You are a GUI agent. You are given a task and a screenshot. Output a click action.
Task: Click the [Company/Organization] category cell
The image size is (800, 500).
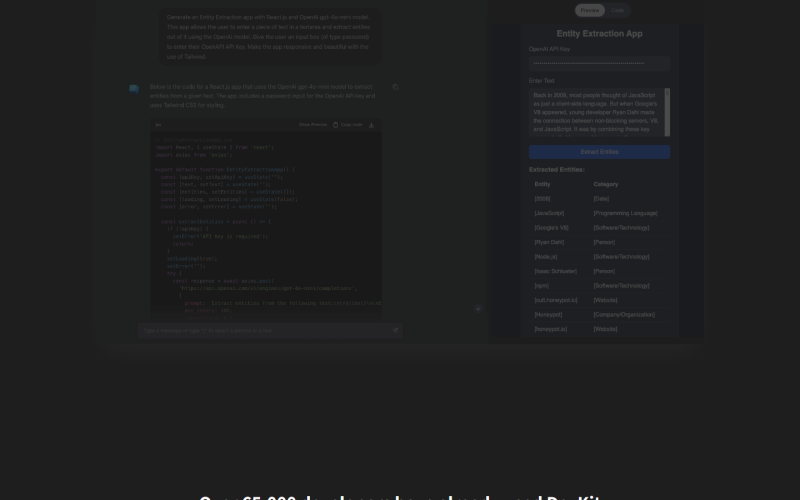click(x=624, y=315)
